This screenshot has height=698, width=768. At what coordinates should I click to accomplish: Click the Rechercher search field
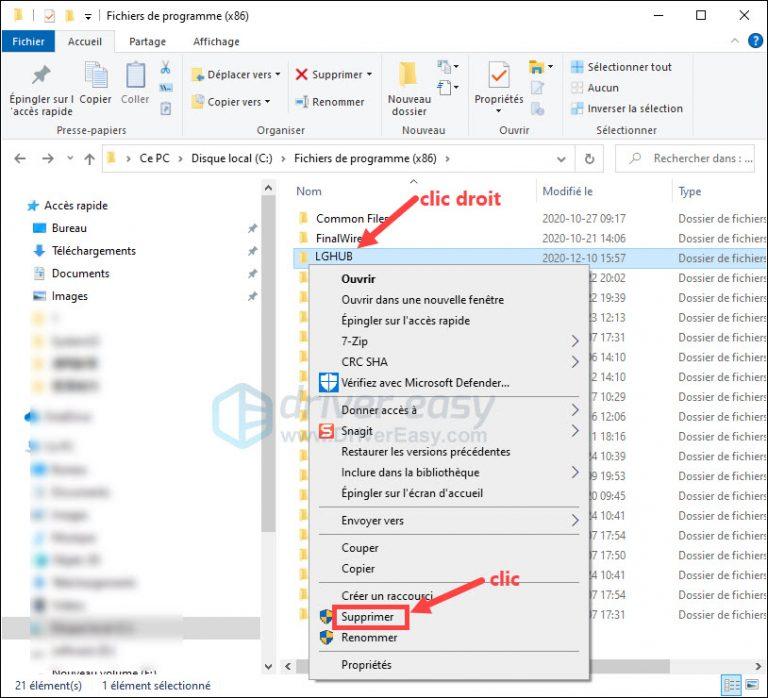(x=695, y=158)
